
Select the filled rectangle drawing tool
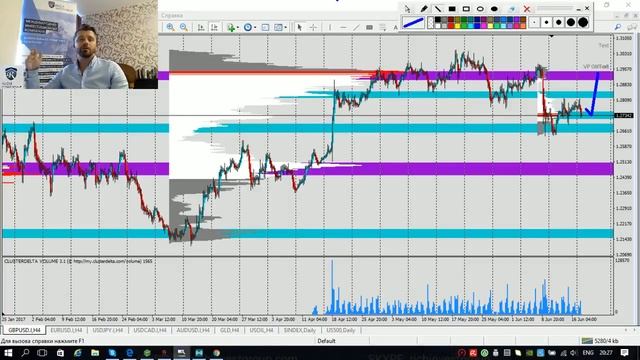pyautogui.click(x=452, y=9)
